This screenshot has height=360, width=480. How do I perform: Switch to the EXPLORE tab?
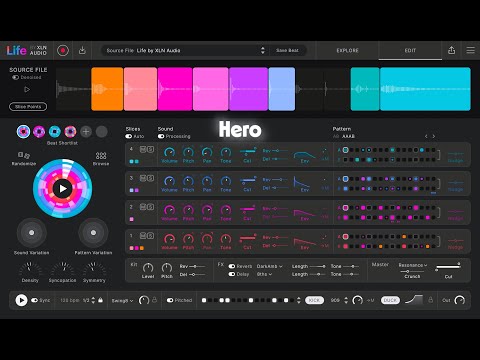click(347, 50)
